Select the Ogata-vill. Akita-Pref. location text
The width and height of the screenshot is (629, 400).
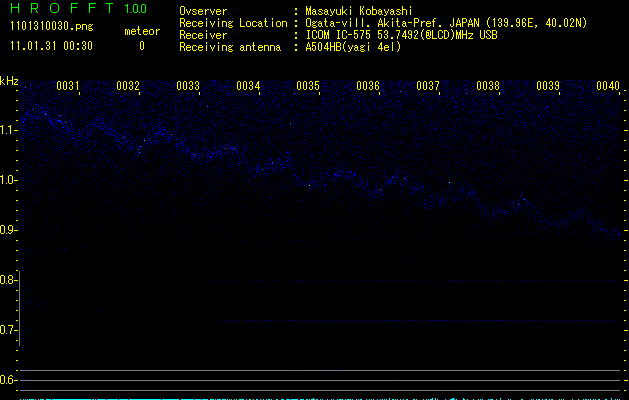pos(446,23)
